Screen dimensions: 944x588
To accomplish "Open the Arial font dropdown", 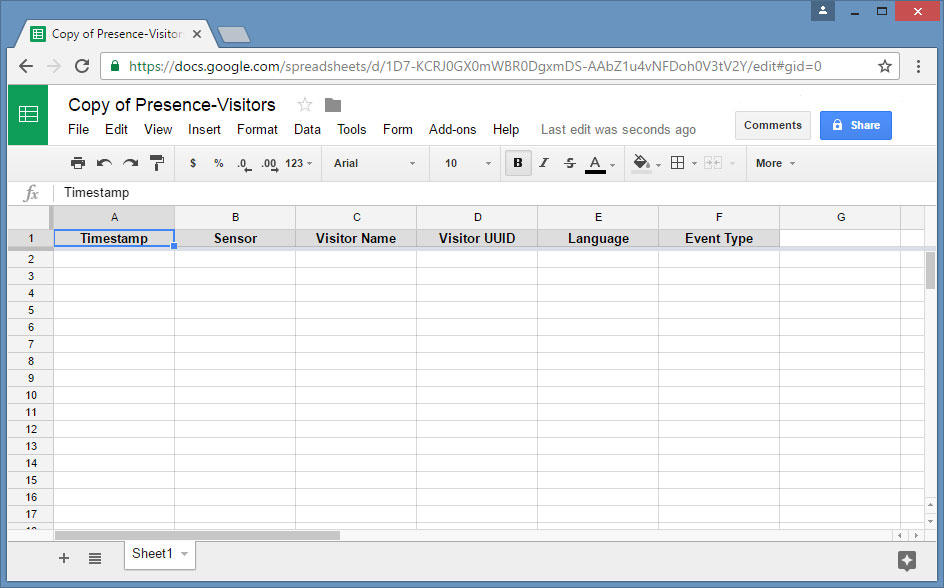I will [374, 163].
